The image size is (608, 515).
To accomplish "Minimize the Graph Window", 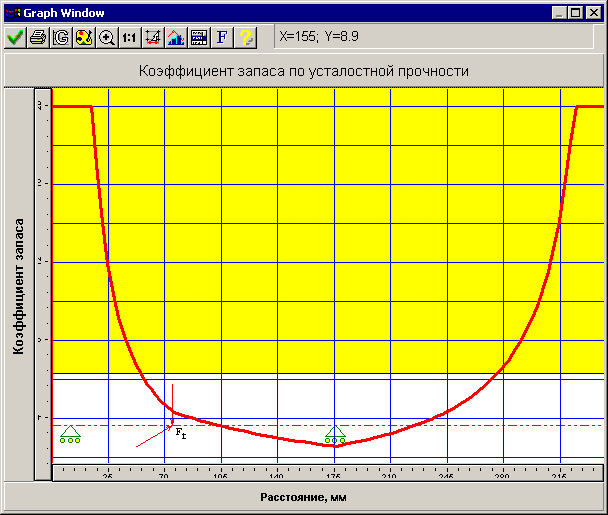I will (559, 13).
